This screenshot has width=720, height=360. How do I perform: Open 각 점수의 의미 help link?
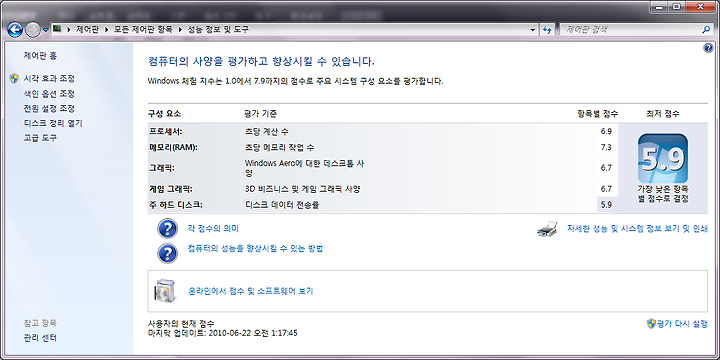[x=214, y=228]
